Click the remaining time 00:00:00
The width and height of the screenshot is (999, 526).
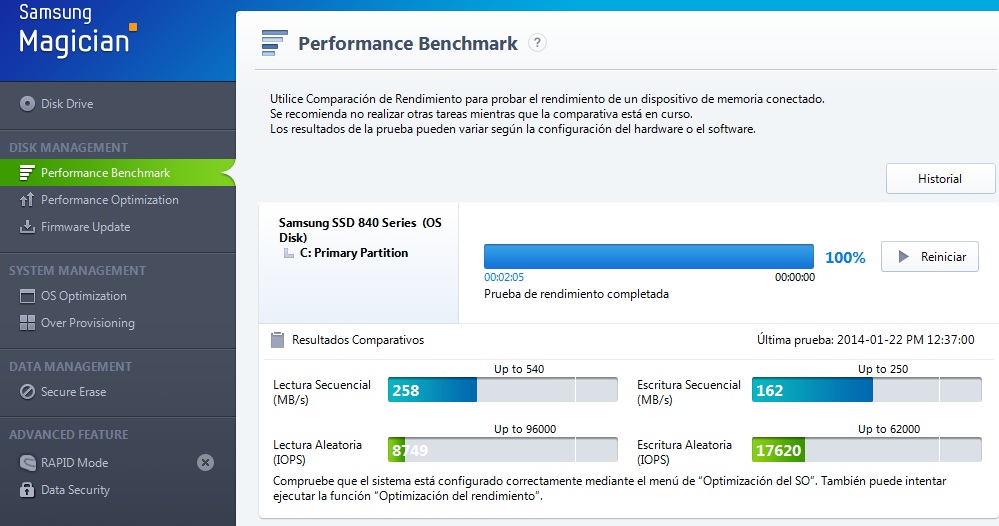point(794,277)
